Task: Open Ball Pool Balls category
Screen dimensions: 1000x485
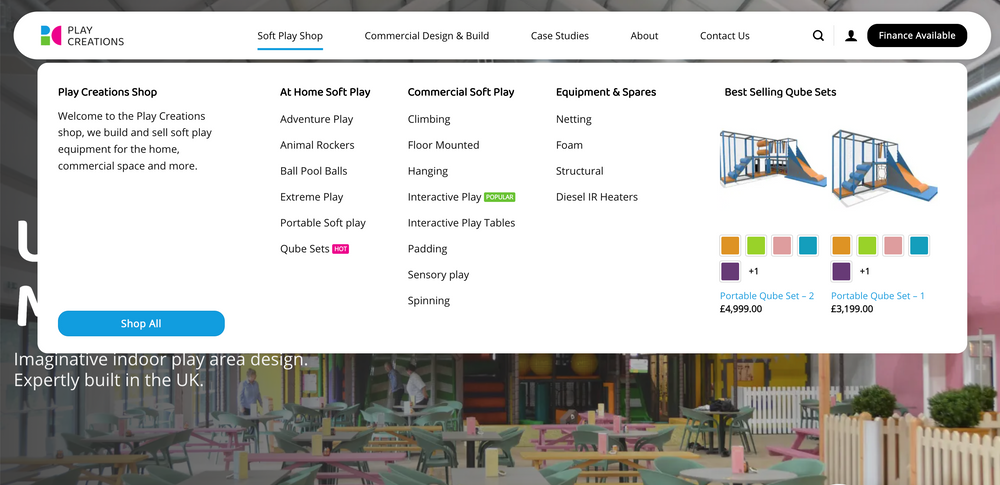Action: tap(314, 171)
